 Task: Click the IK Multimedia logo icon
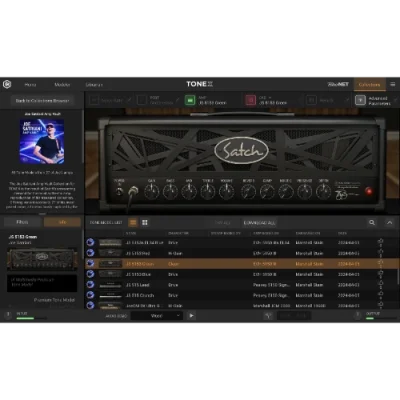pyautogui.click(x=7, y=84)
